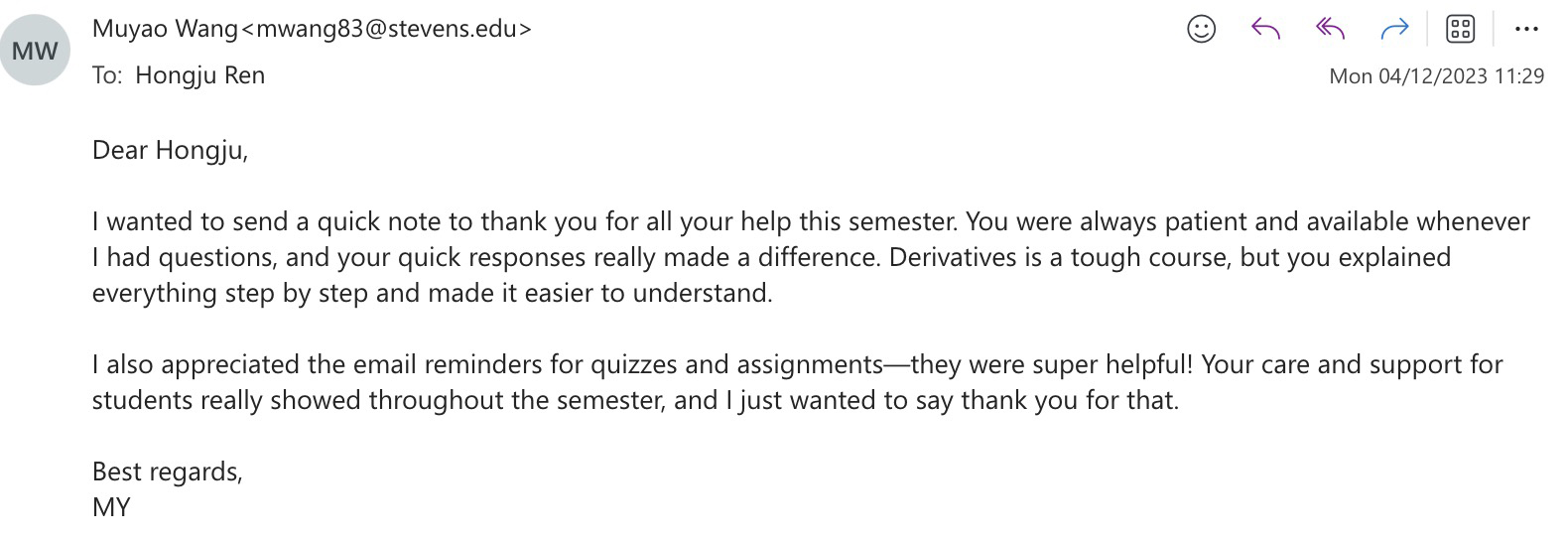Click the "To:" label

coord(106,75)
